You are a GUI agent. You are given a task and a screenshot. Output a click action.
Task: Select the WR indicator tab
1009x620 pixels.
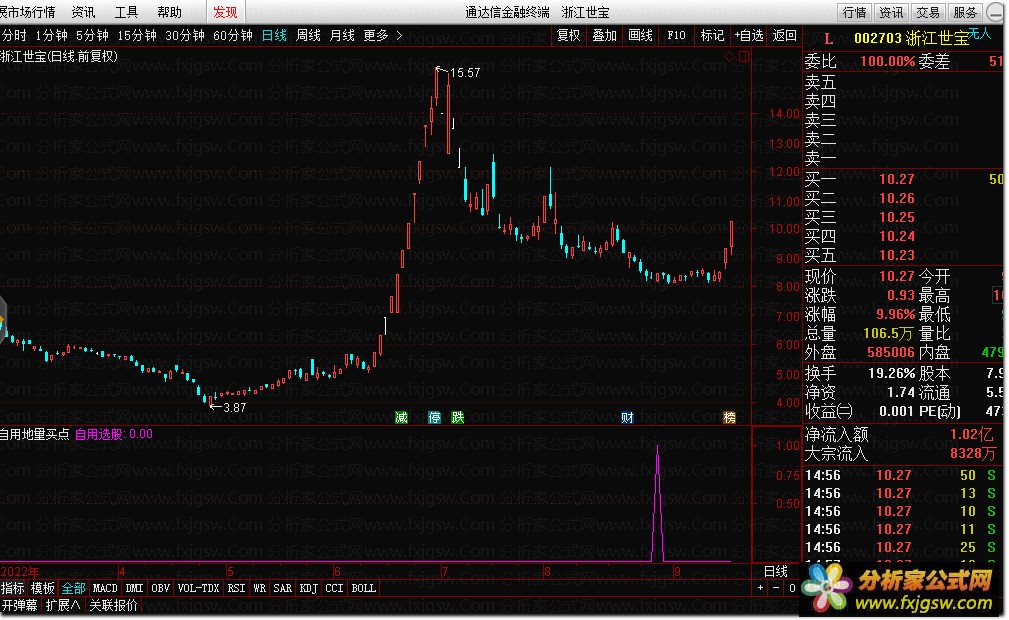[259, 588]
